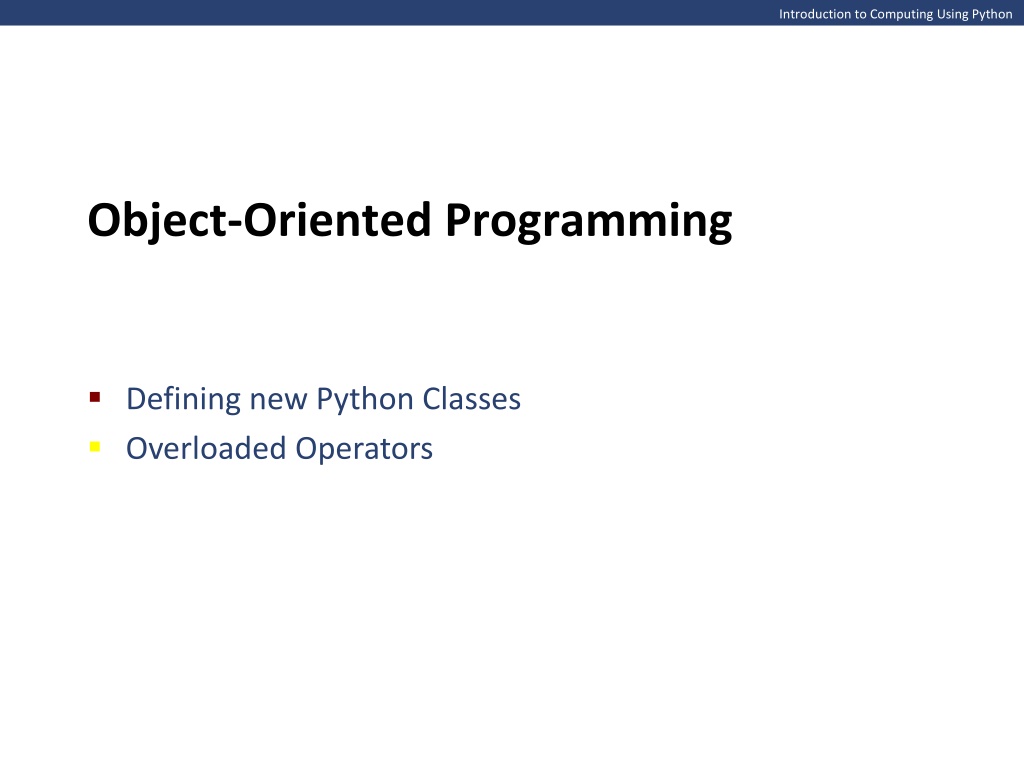Viewport: 1024px width, 768px height.
Task: Click the dark blue header bar
Action: coord(512,12)
